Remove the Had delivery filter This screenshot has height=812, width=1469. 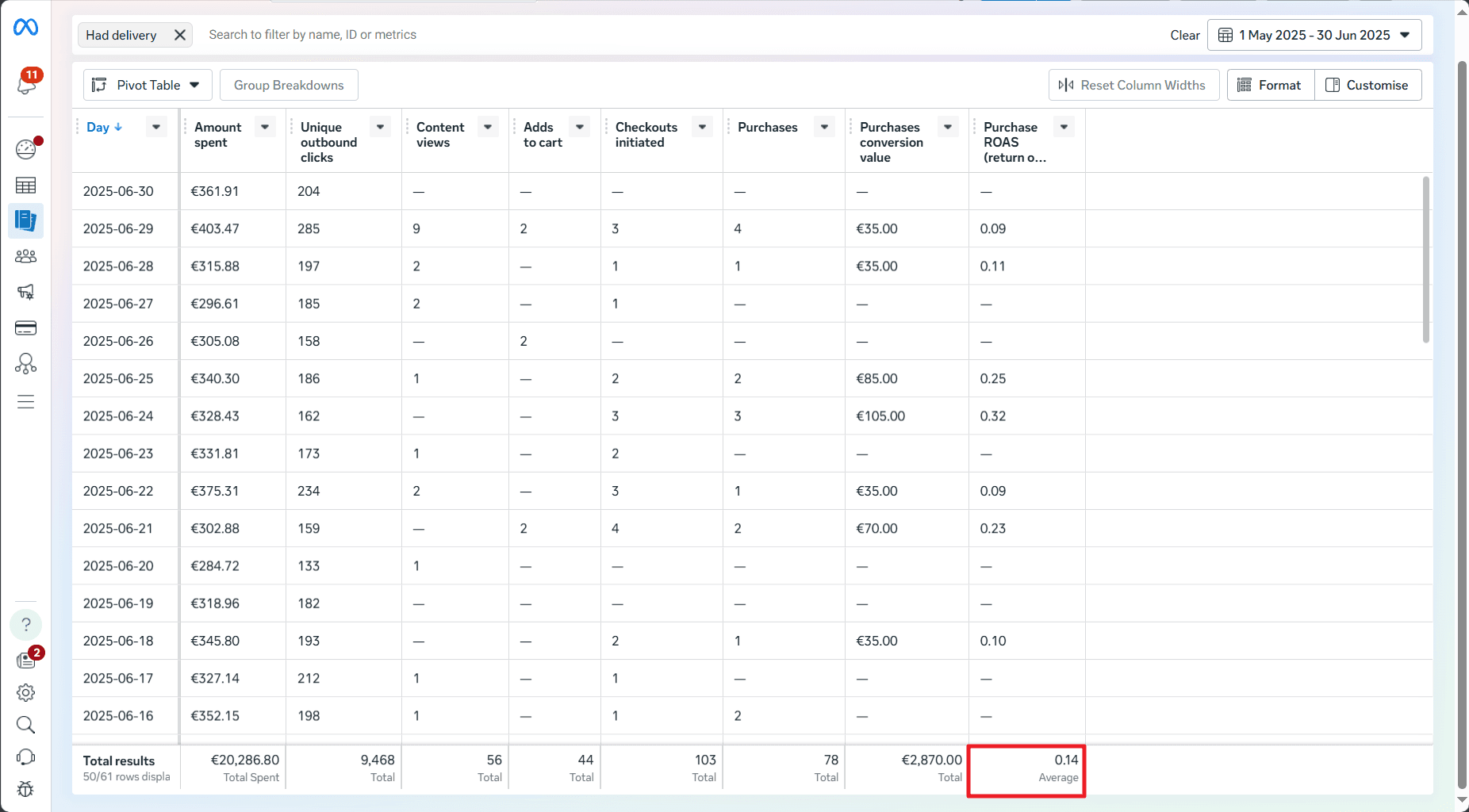point(180,35)
